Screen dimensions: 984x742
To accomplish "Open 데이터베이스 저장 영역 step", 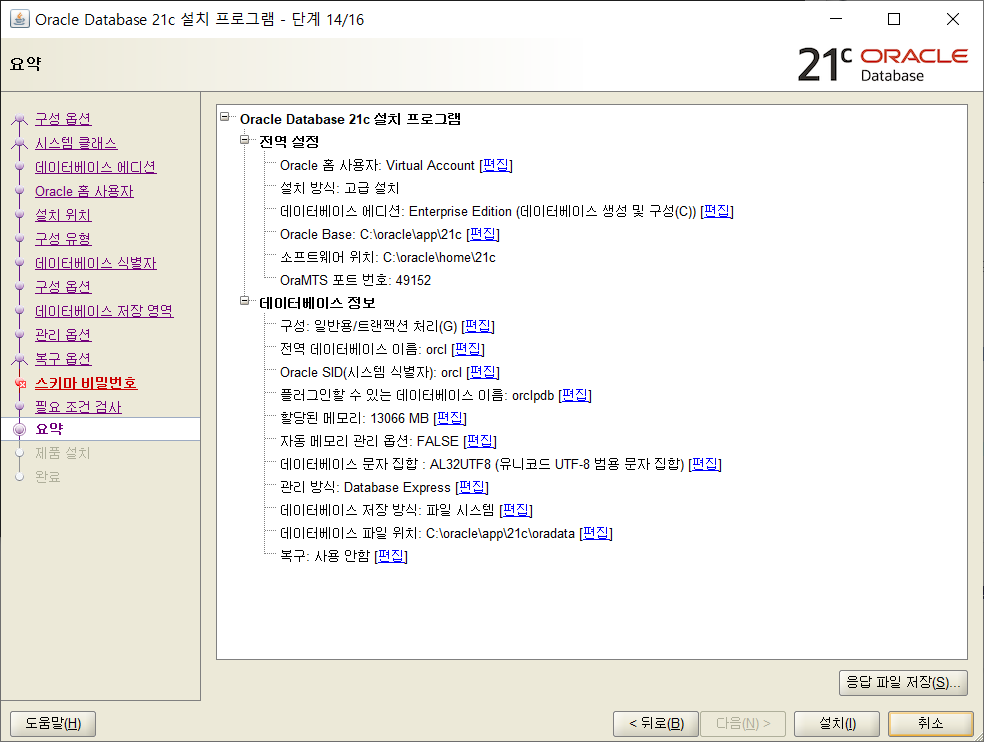I will (x=104, y=311).
